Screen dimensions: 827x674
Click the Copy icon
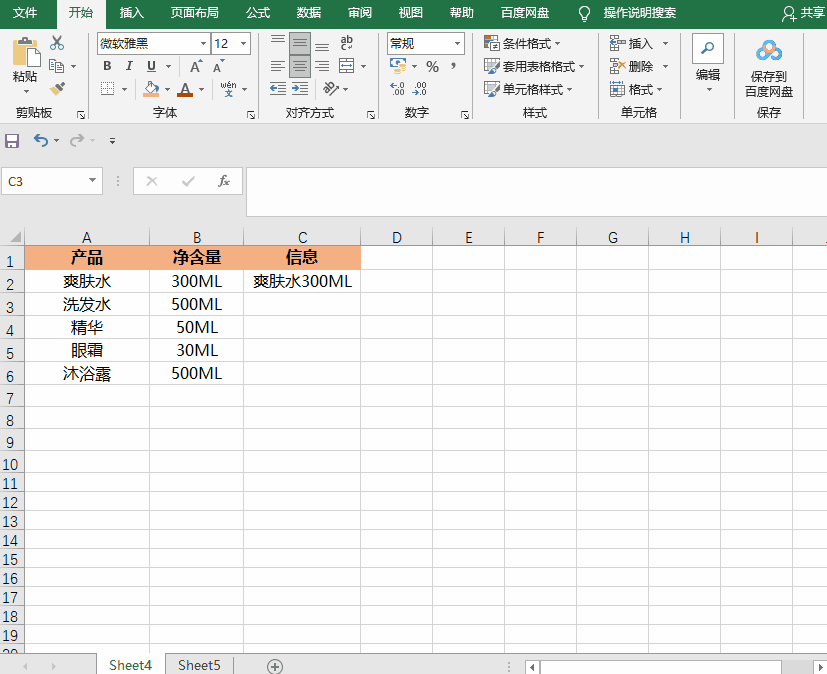pos(56,66)
